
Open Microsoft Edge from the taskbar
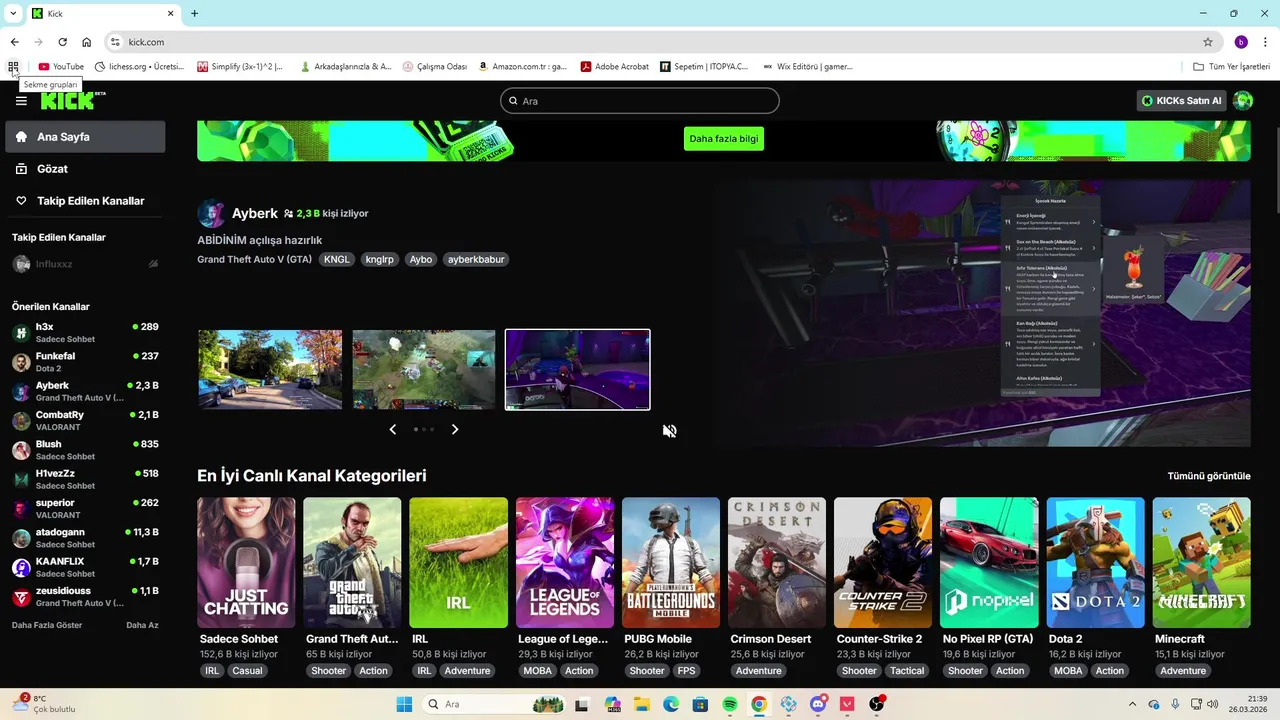point(671,704)
